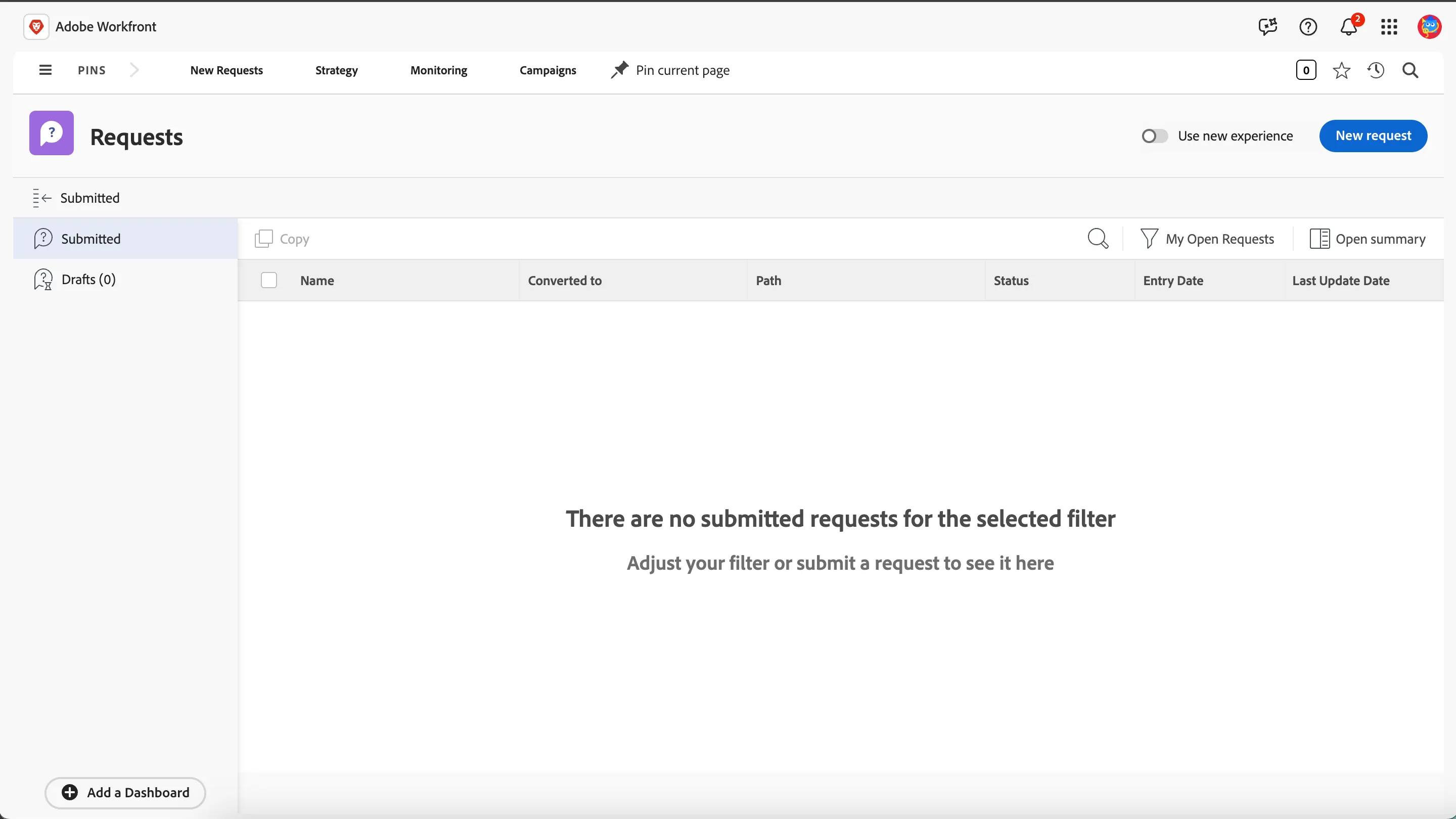The image size is (1456, 819).
Task: Click the purple Requests page icon
Action: [x=52, y=133]
